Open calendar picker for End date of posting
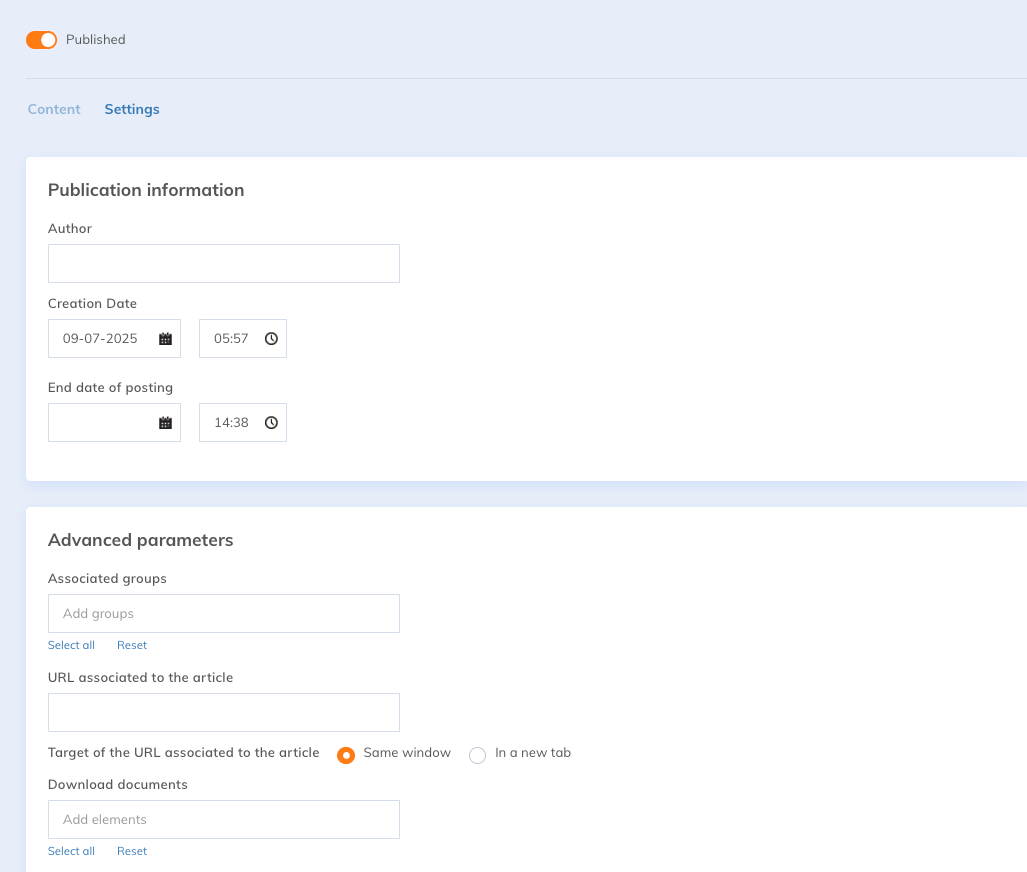 click(165, 423)
